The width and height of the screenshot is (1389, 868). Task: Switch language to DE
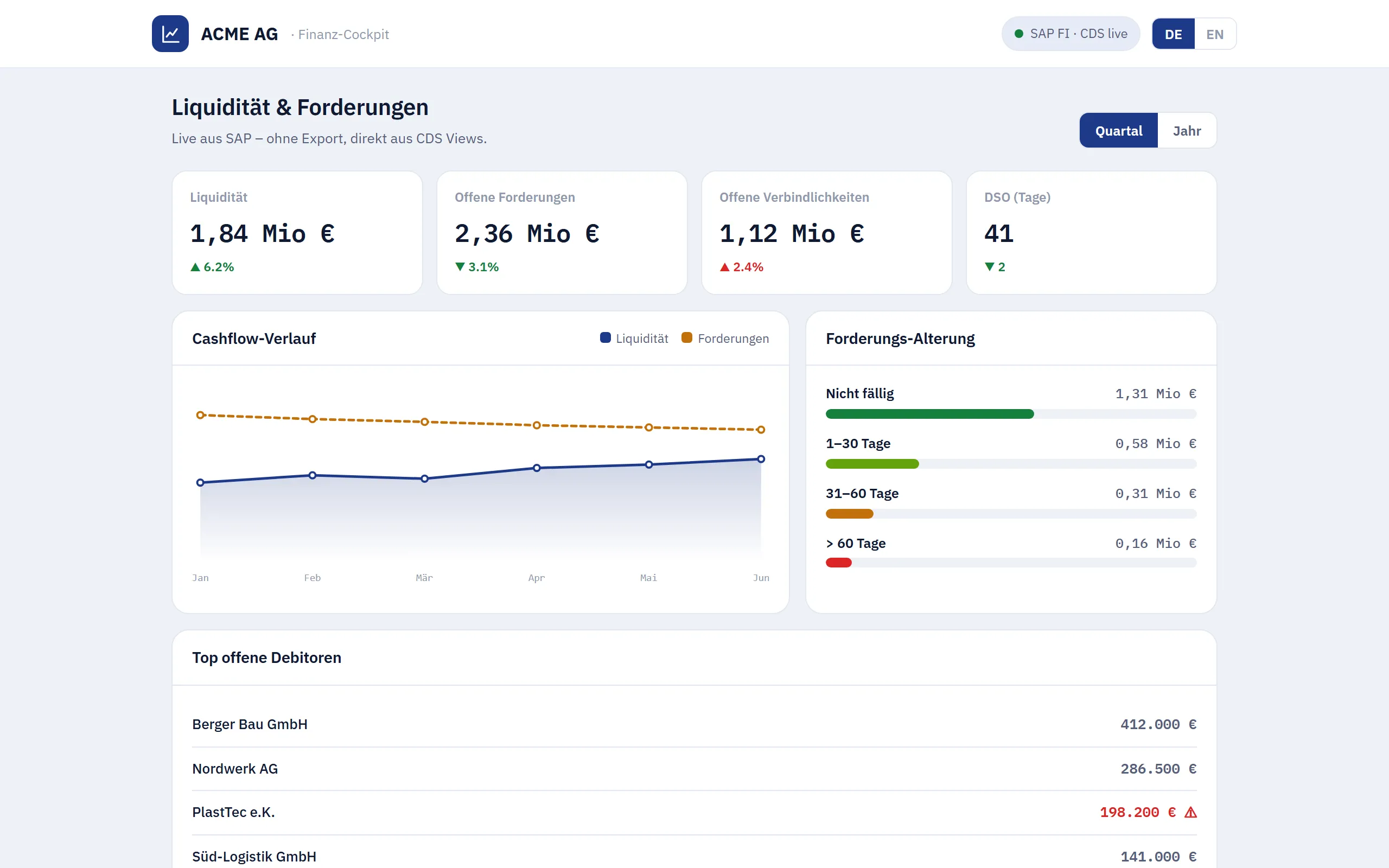[1173, 34]
